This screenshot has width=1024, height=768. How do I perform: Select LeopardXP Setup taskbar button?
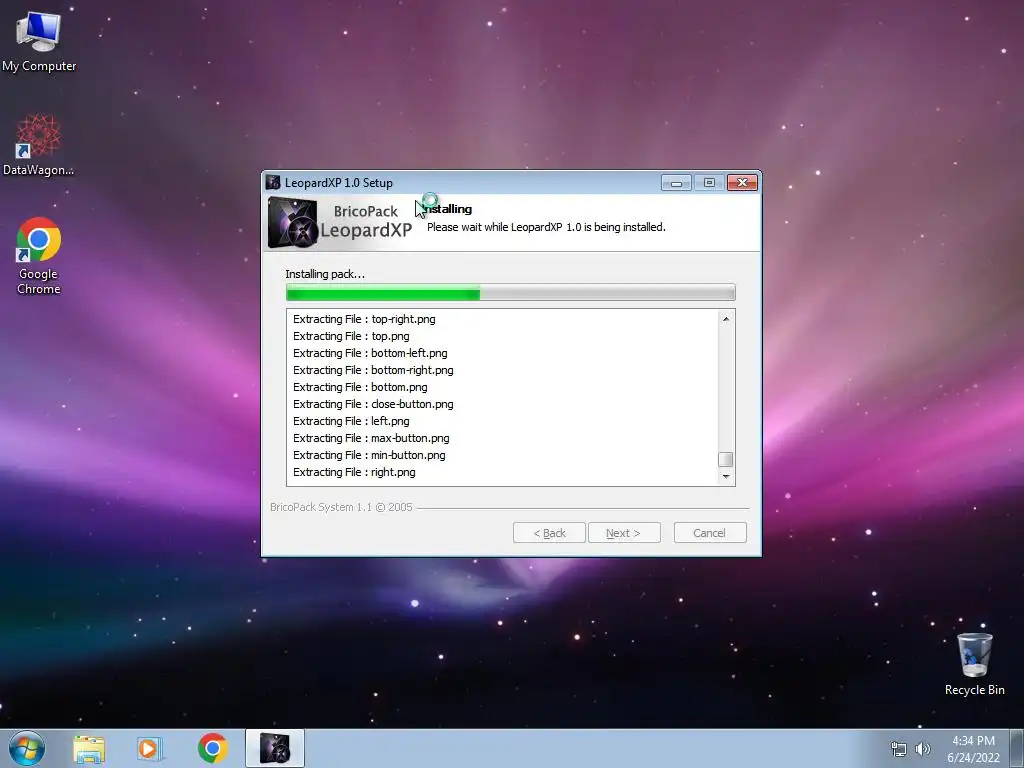click(274, 748)
